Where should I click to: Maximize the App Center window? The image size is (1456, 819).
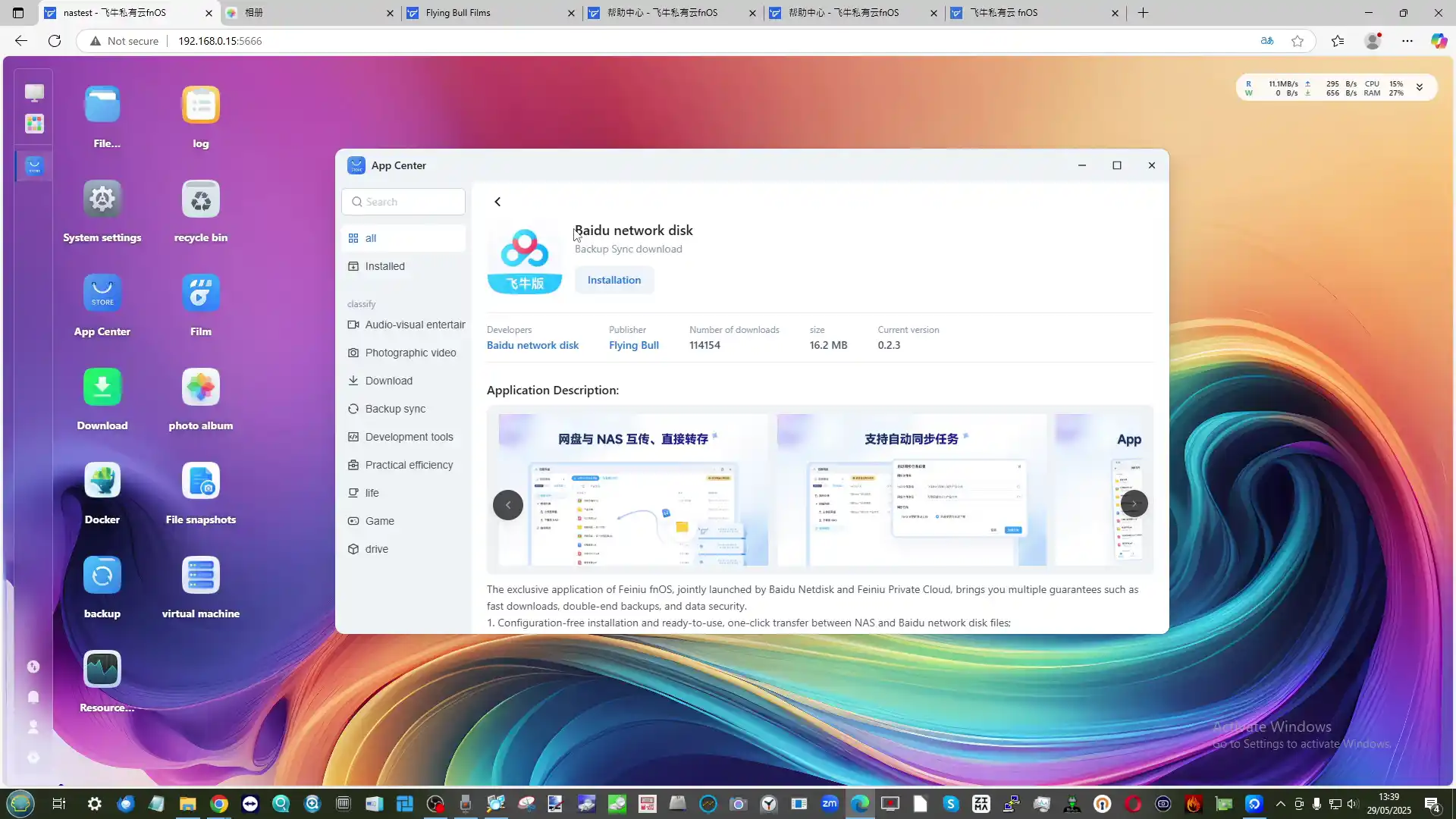point(1117,165)
